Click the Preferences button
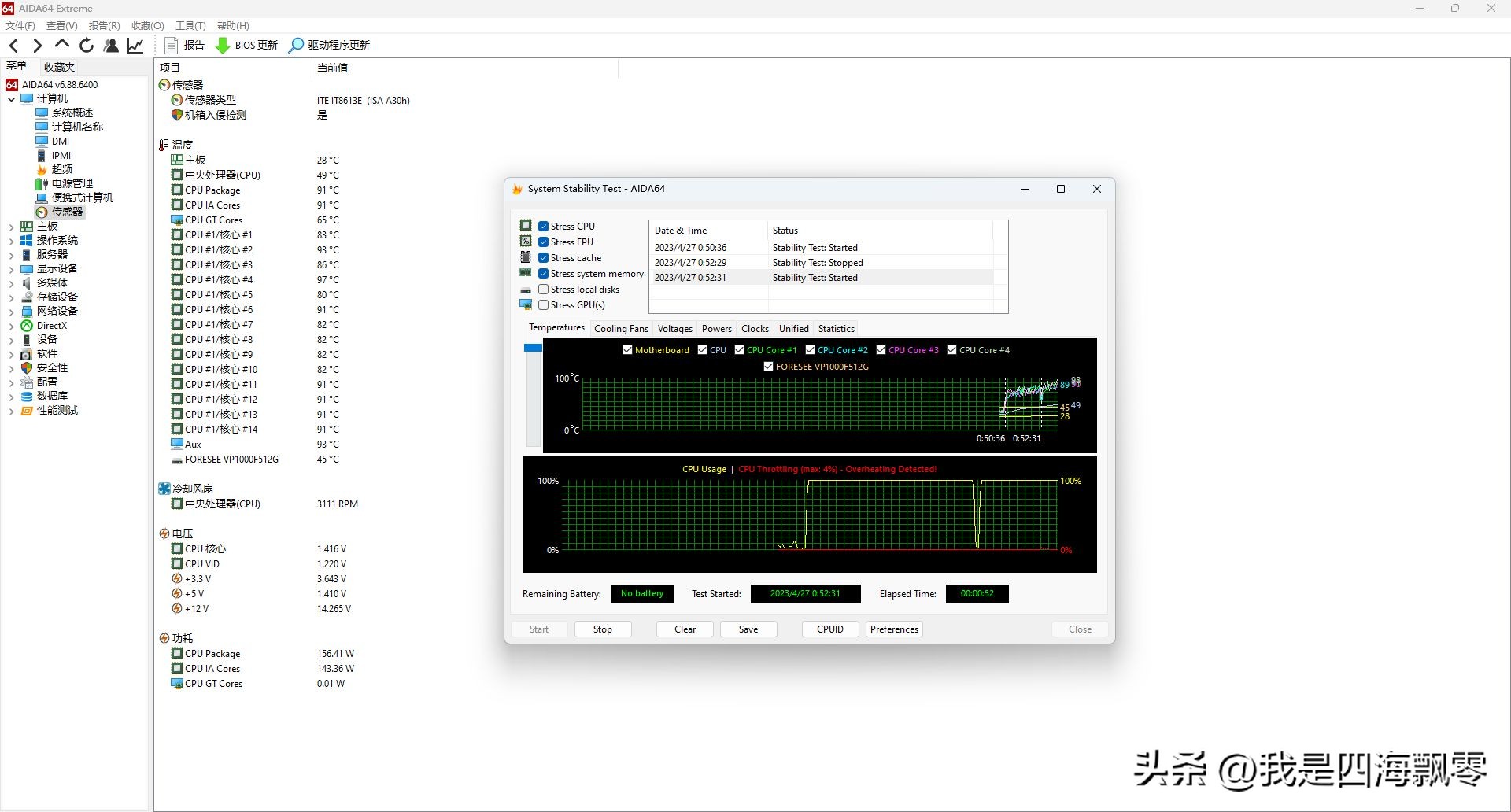The height and width of the screenshot is (812, 1511). click(x=894, y=629)
